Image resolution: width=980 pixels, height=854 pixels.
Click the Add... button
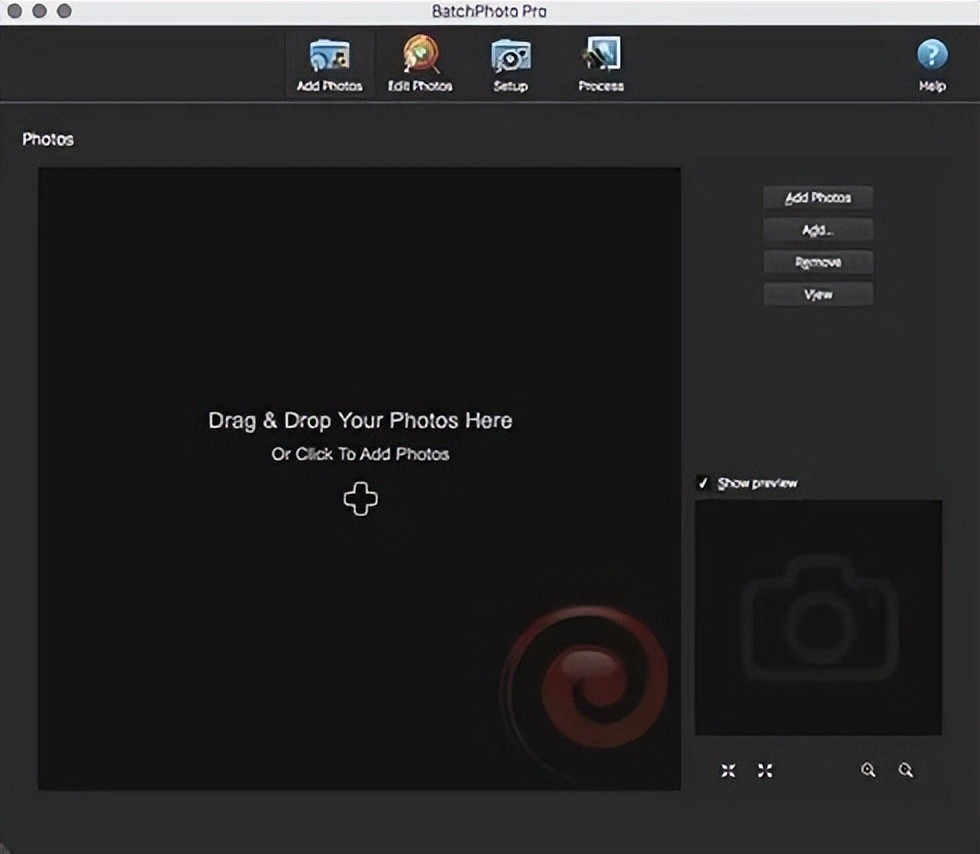coord(817,230)
